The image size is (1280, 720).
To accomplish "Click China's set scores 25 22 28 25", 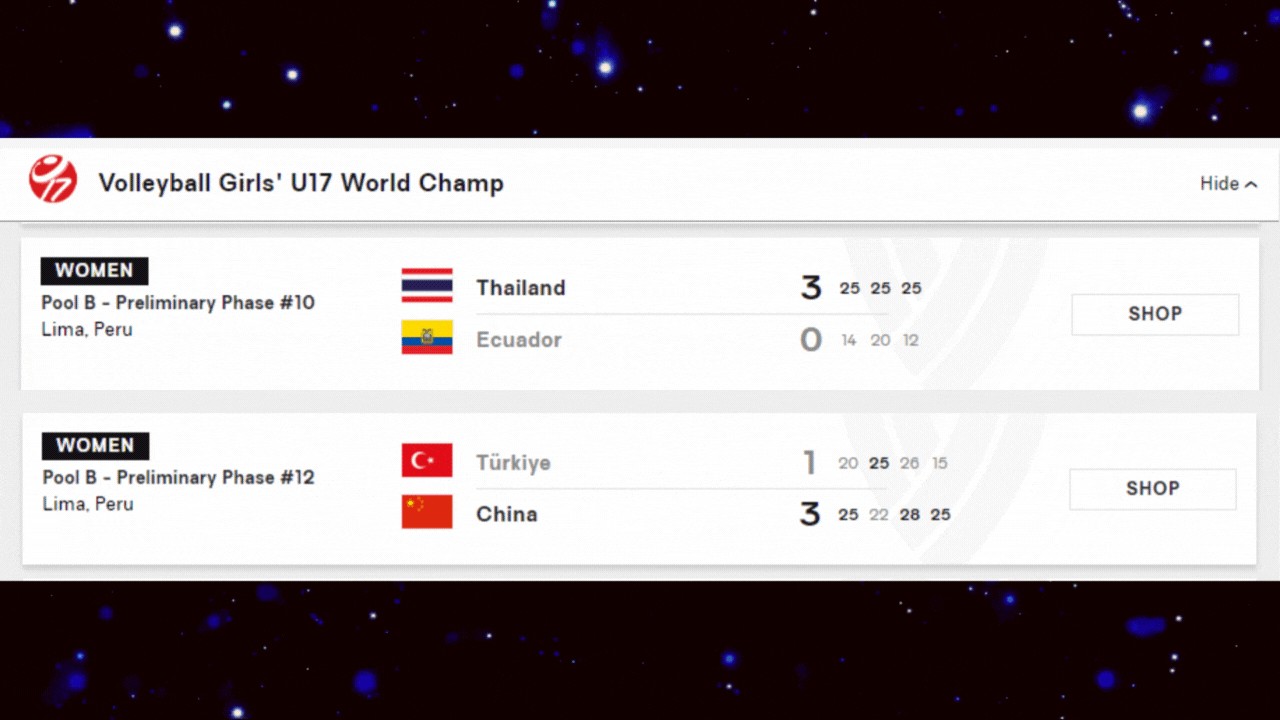I will [894, 515].
